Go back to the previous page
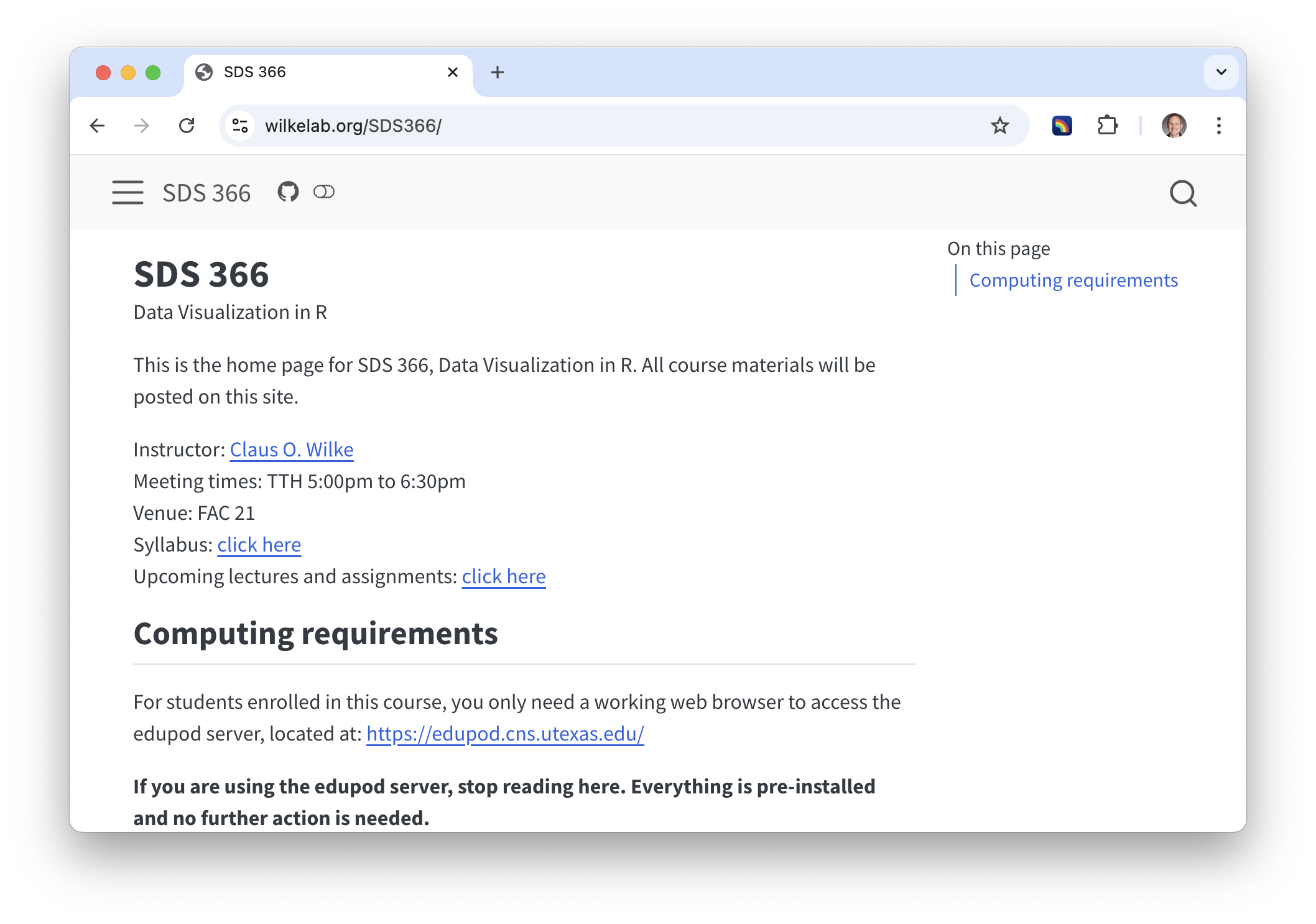The image size is (1316, 924). click(98, 126)
